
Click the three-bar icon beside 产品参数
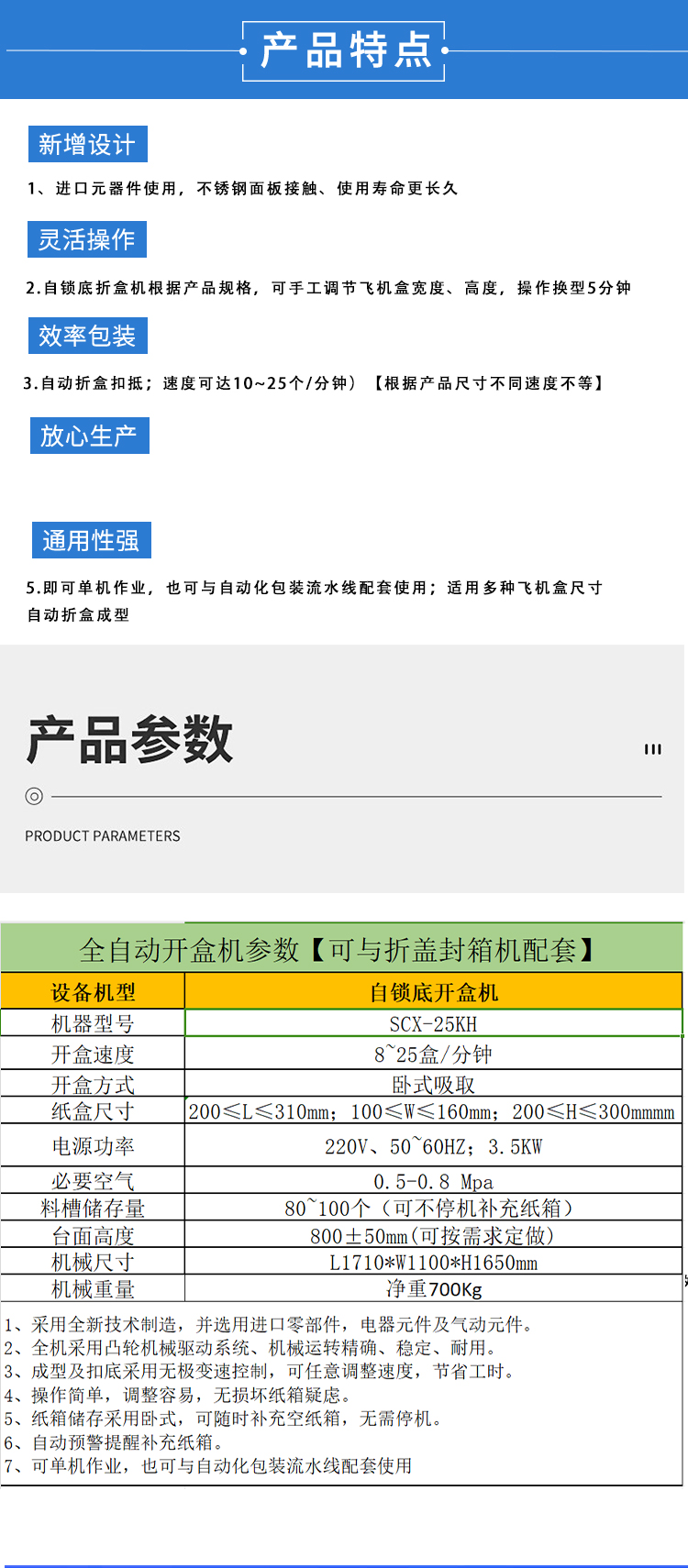[x=653, y=749]
